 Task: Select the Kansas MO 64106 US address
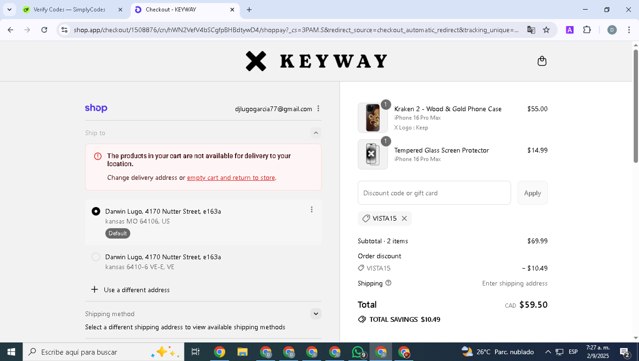pos(95,211)
